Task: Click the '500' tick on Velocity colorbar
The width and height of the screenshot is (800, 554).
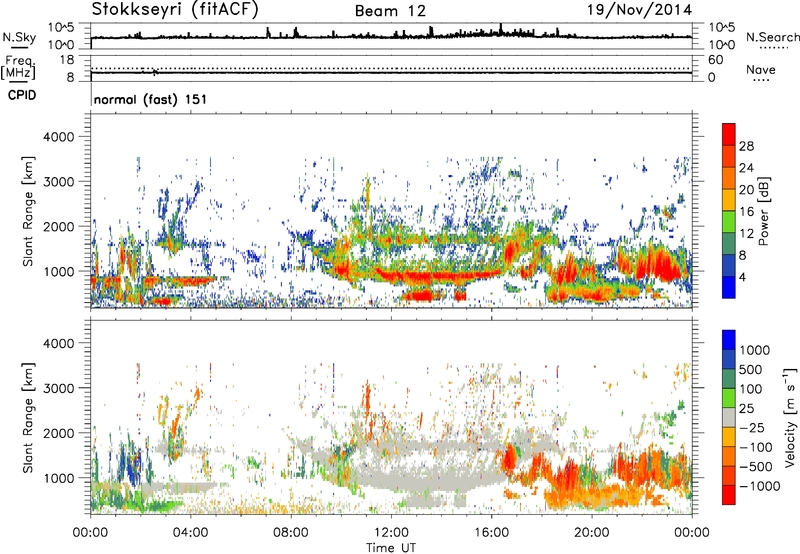Action: (751, 370)
